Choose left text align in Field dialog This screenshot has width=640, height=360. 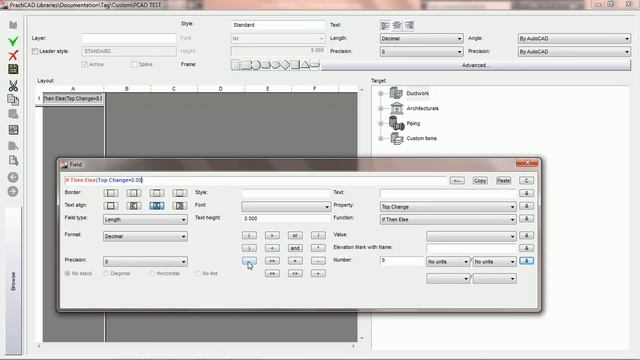click(x=134, y=206)
